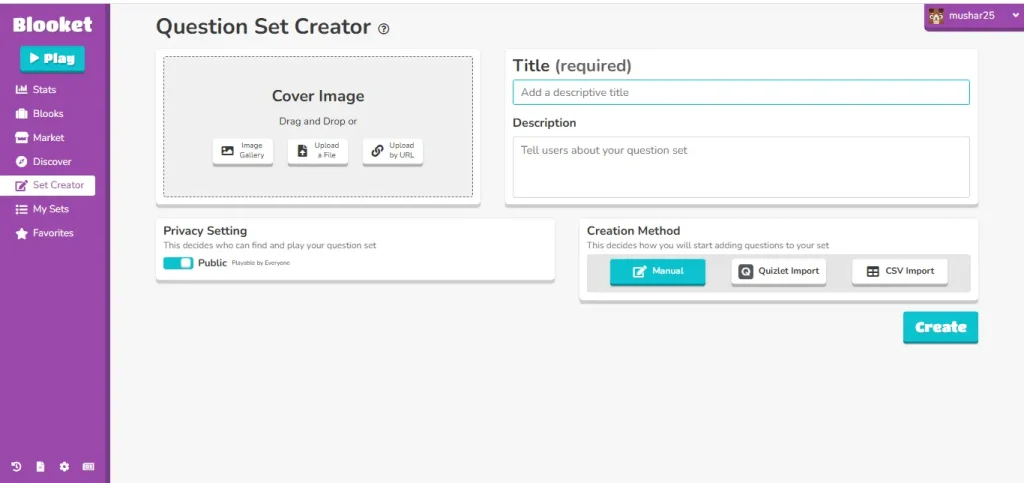Click the Play button
The height and width of the screenshot is (483, 1024).
pyautogui.click(x=52, y=59)
